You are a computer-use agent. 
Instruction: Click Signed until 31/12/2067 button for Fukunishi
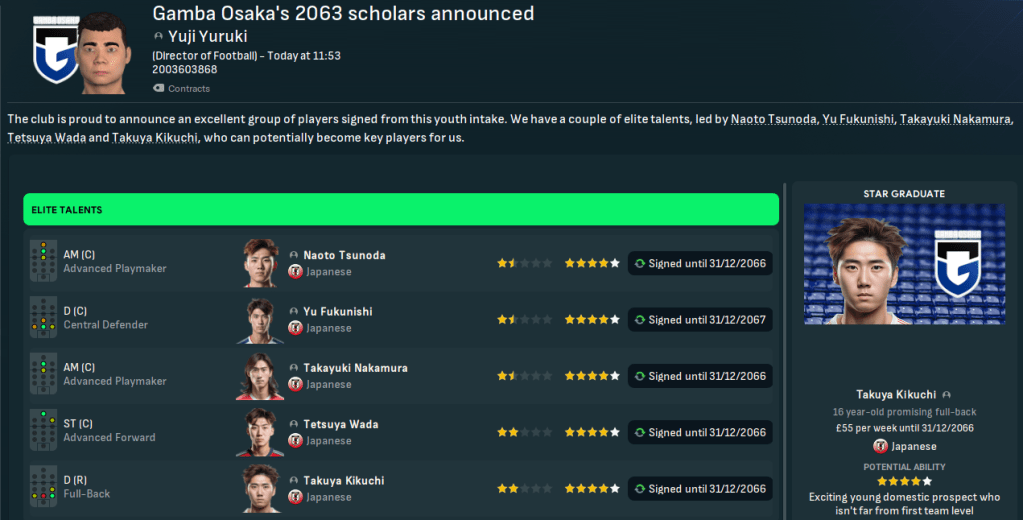coord(700,320)
